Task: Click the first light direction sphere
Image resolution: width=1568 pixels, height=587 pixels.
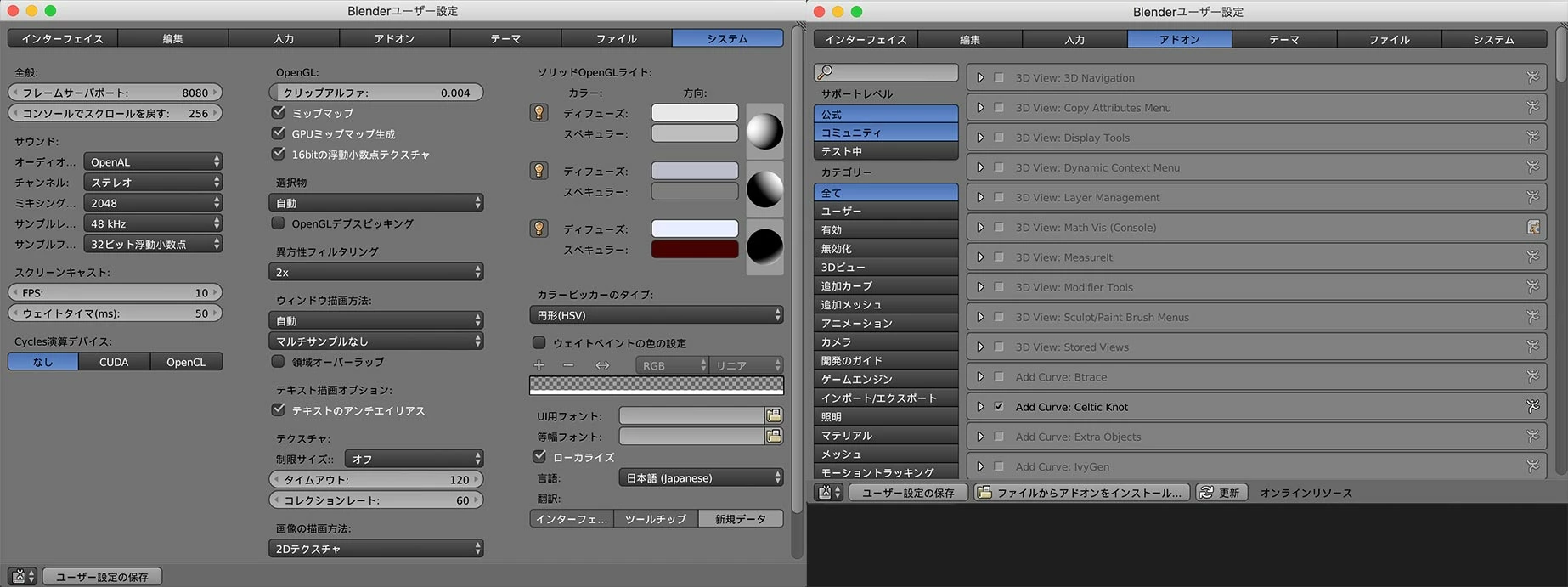Action: click(x=764, y=131)
